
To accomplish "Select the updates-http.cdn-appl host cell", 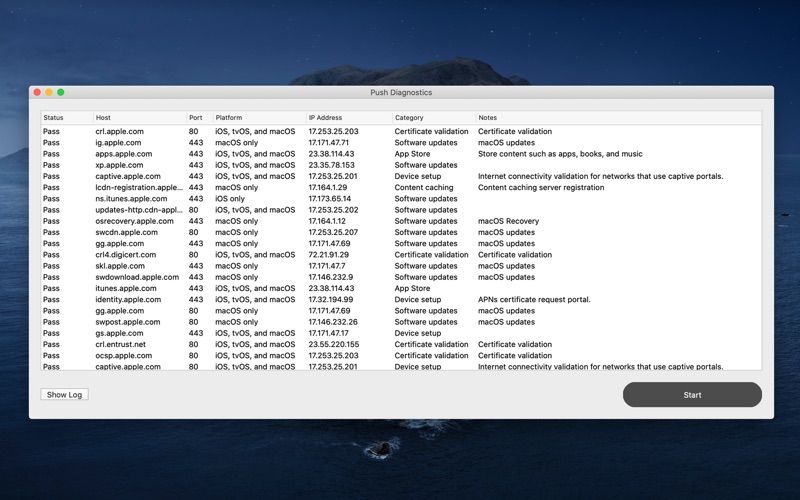I will 139,210.
